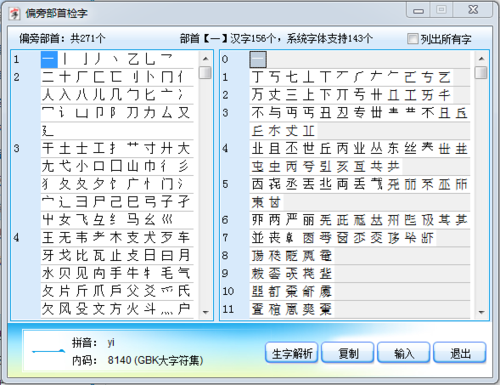This screenshot has height=385, width=500.
Task: Pick the character 七 in stroke row 1
Action: tap(292, 77)
